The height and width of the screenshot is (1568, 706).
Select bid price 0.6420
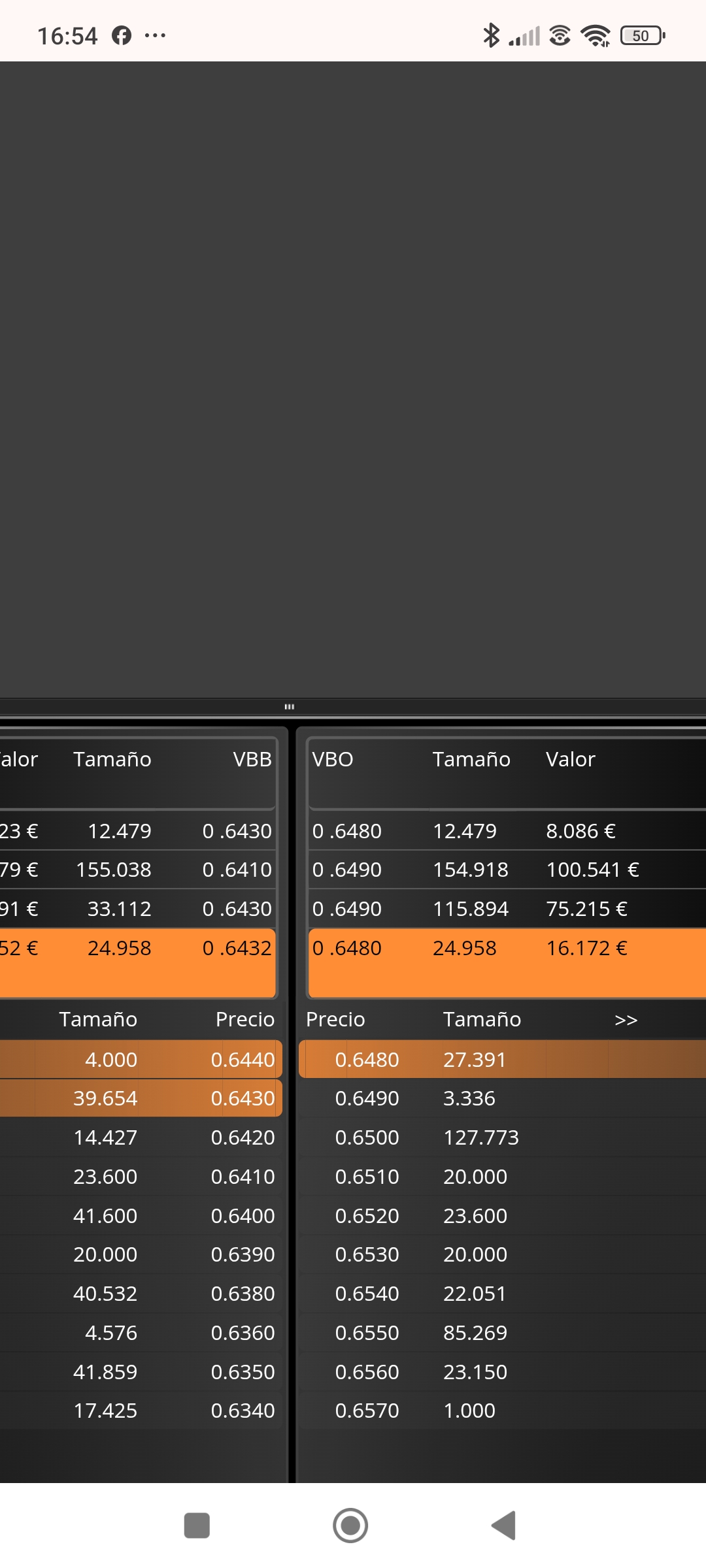pos(243,1137)
